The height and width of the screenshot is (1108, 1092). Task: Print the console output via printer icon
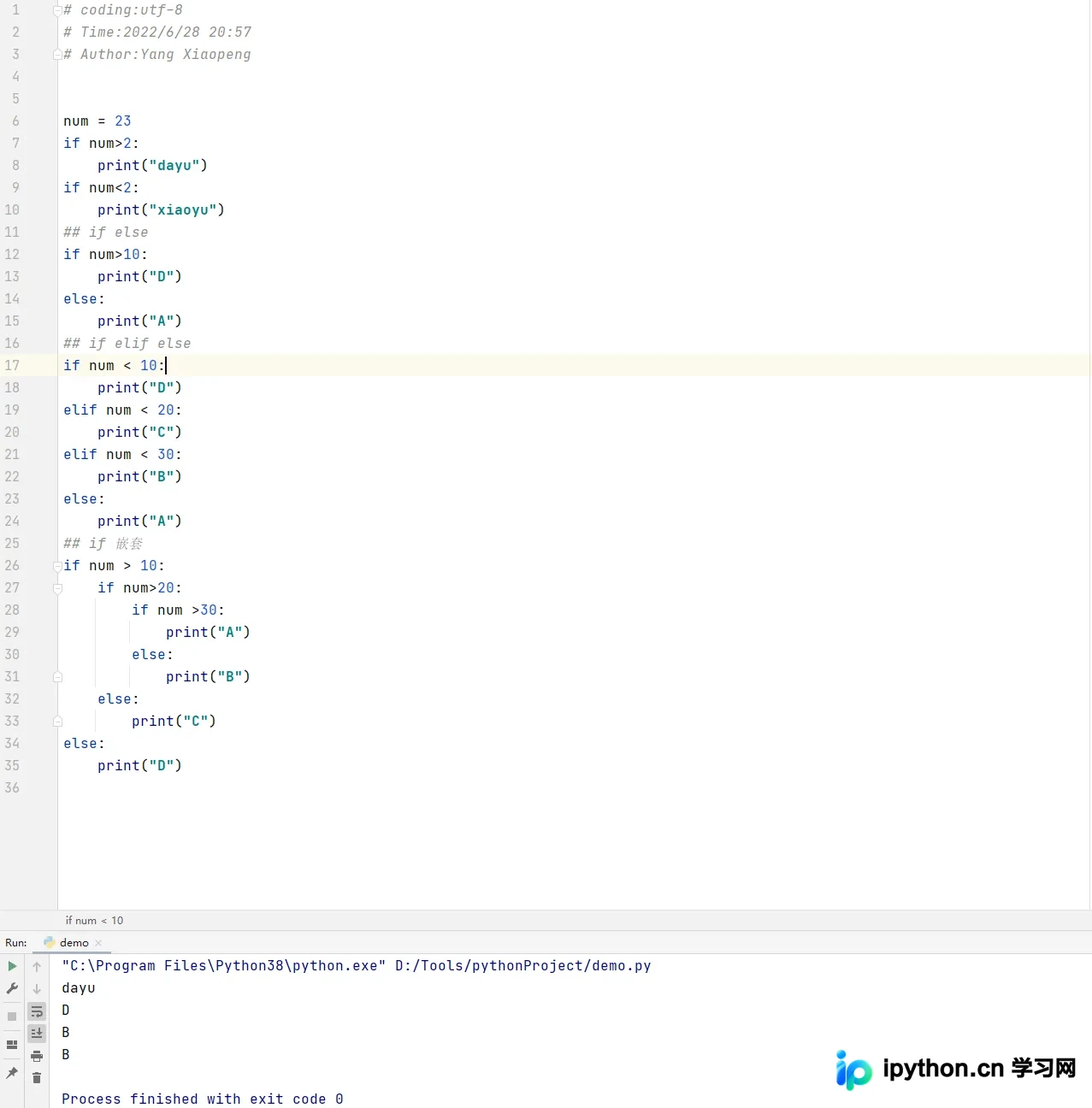click(x=37, y=1056)
